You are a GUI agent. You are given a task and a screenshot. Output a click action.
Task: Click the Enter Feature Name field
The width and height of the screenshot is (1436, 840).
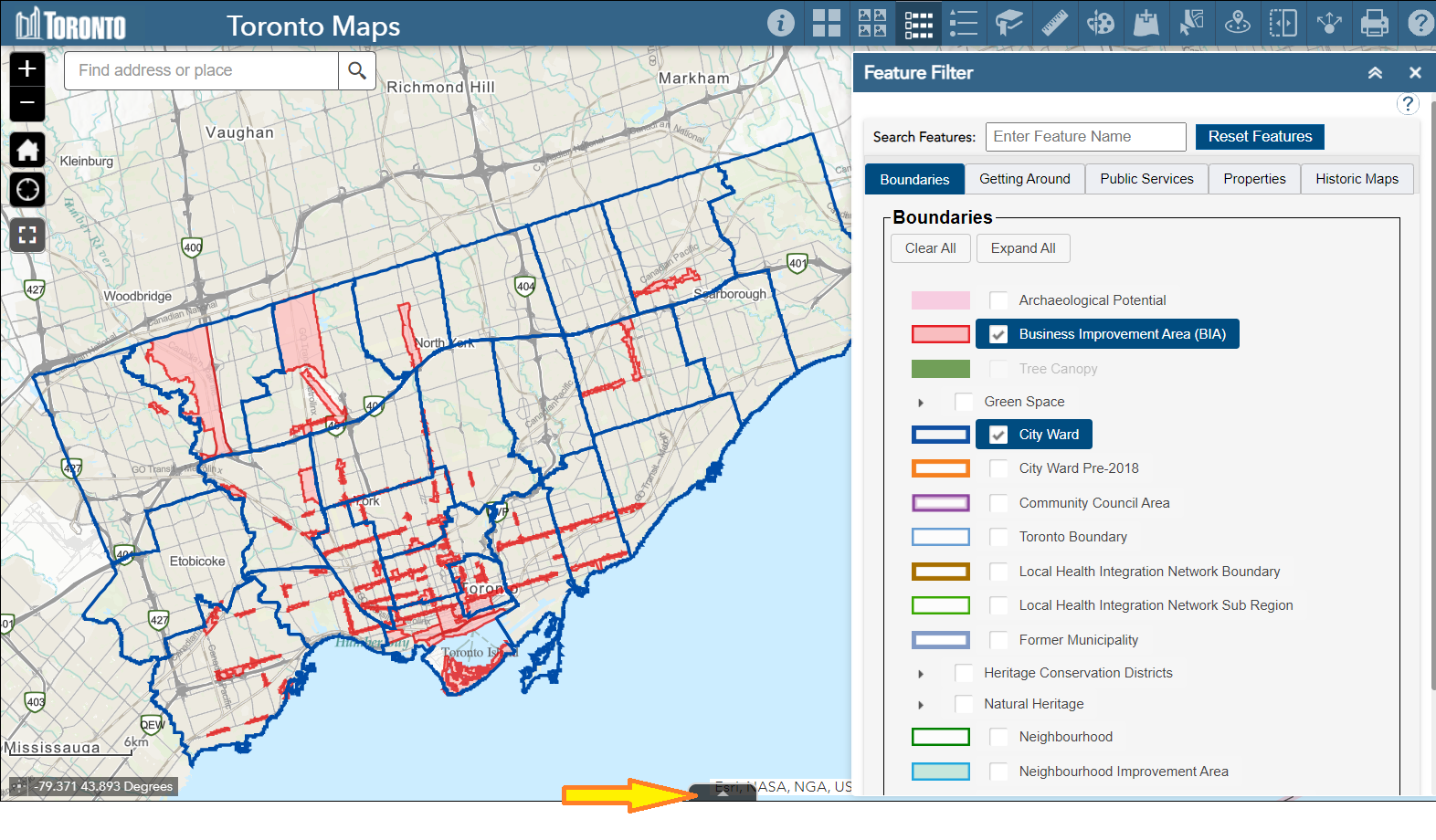click(x=1085, y=137)
